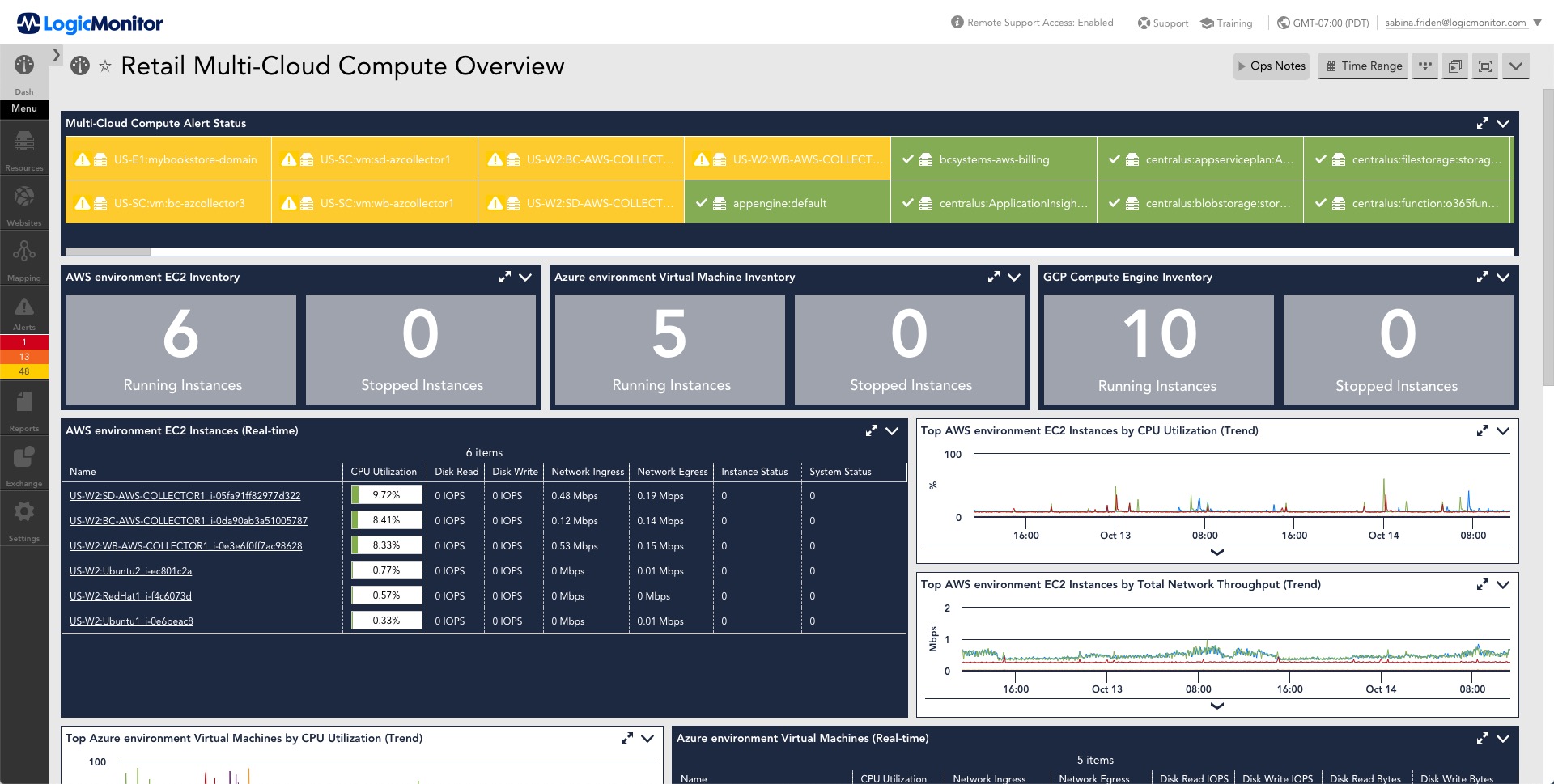This screenshot has width=1554, height=784.
Task: Open the Support menu in the top bar
Action: pyautogui.click(x=1163, y=23)
